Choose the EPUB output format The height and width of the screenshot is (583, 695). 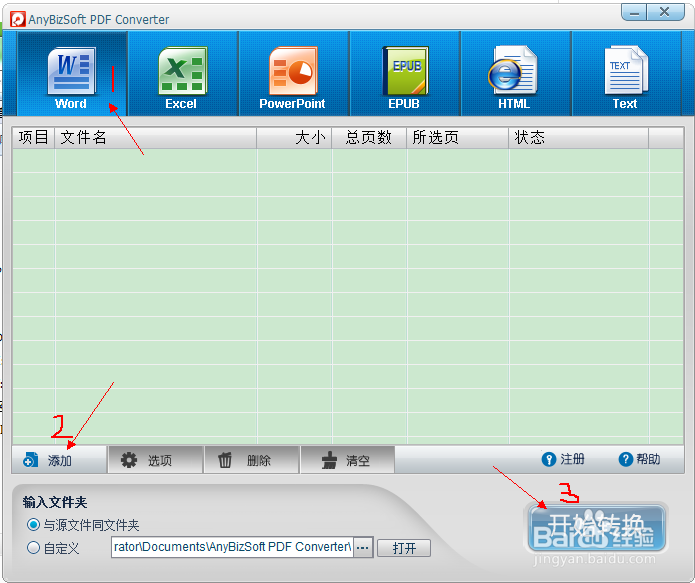point(404,74)
